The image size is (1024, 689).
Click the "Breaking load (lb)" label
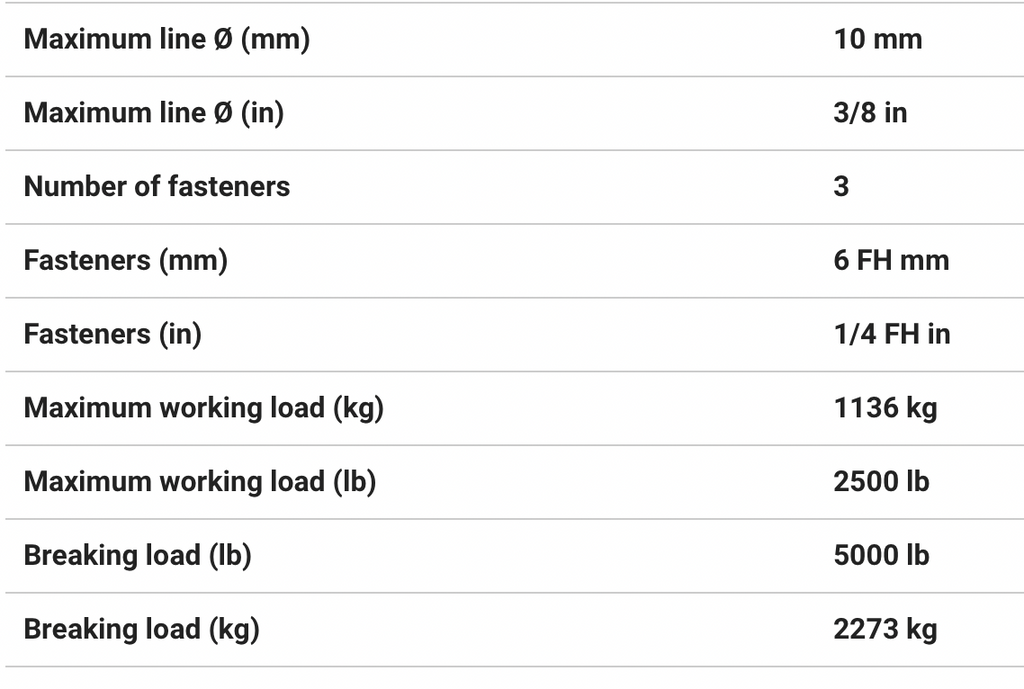pos(137,556)
